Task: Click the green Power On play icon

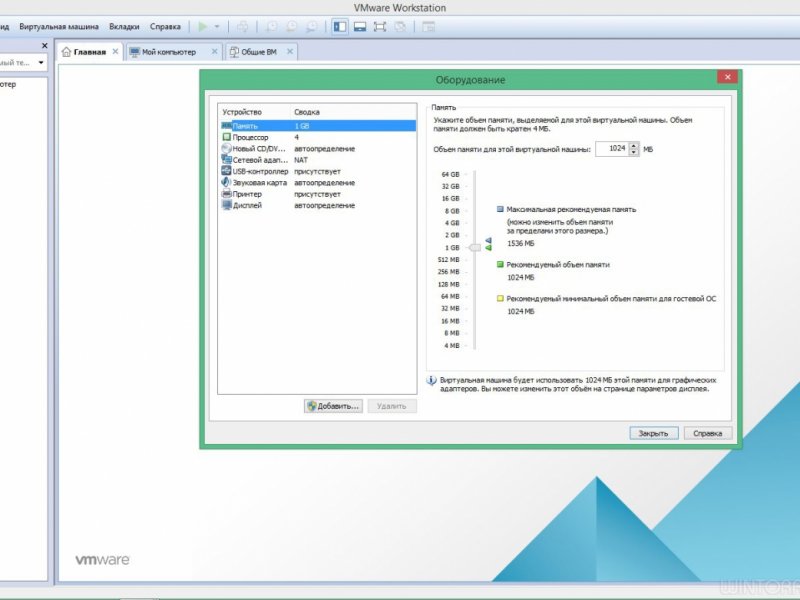Action: point(203,27)
